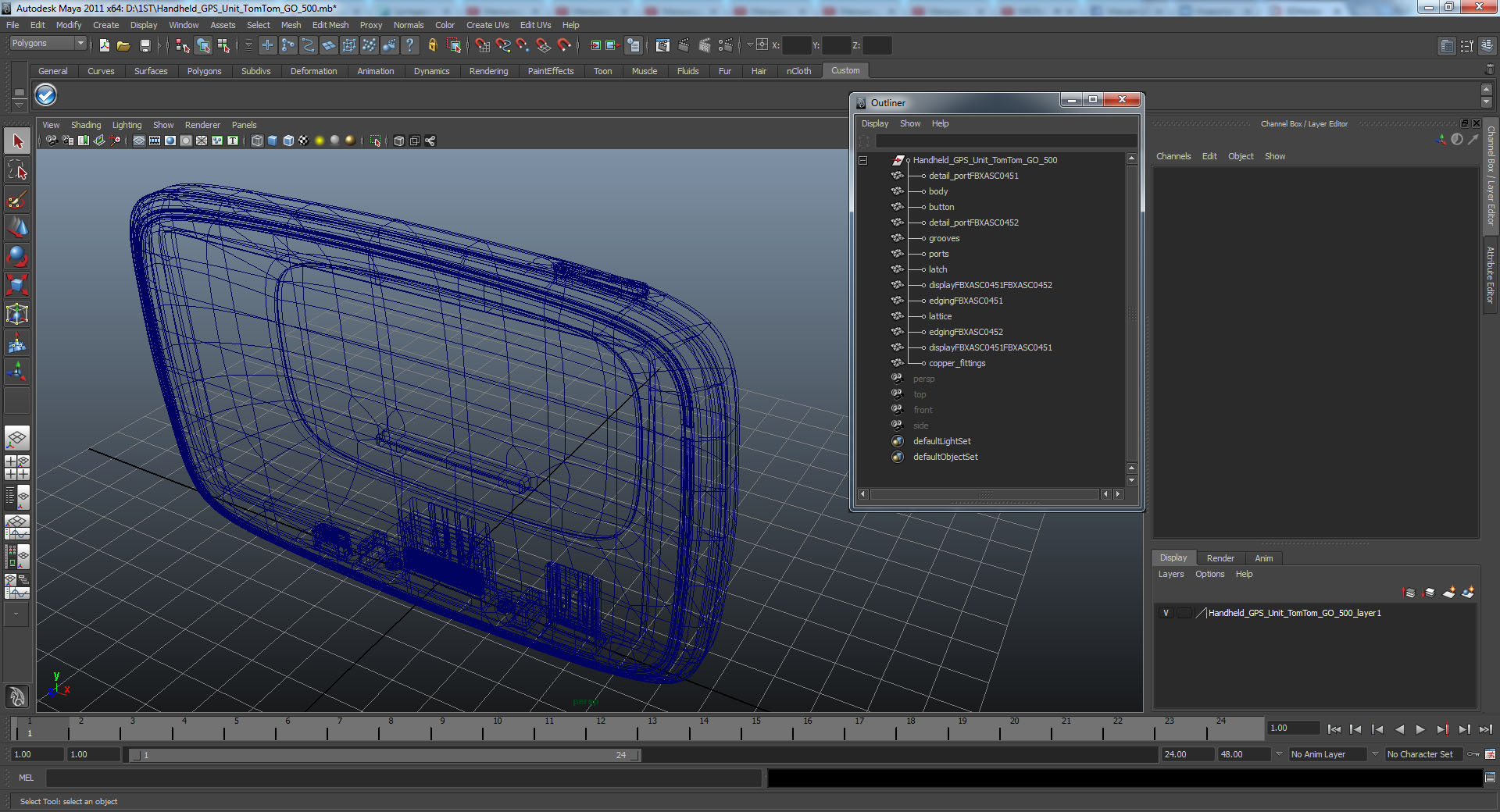Screen dimensions: 1500x812
Task: Switch to the Rendering shelf tab
Action: pyautogui.click(x=488, y=71)
